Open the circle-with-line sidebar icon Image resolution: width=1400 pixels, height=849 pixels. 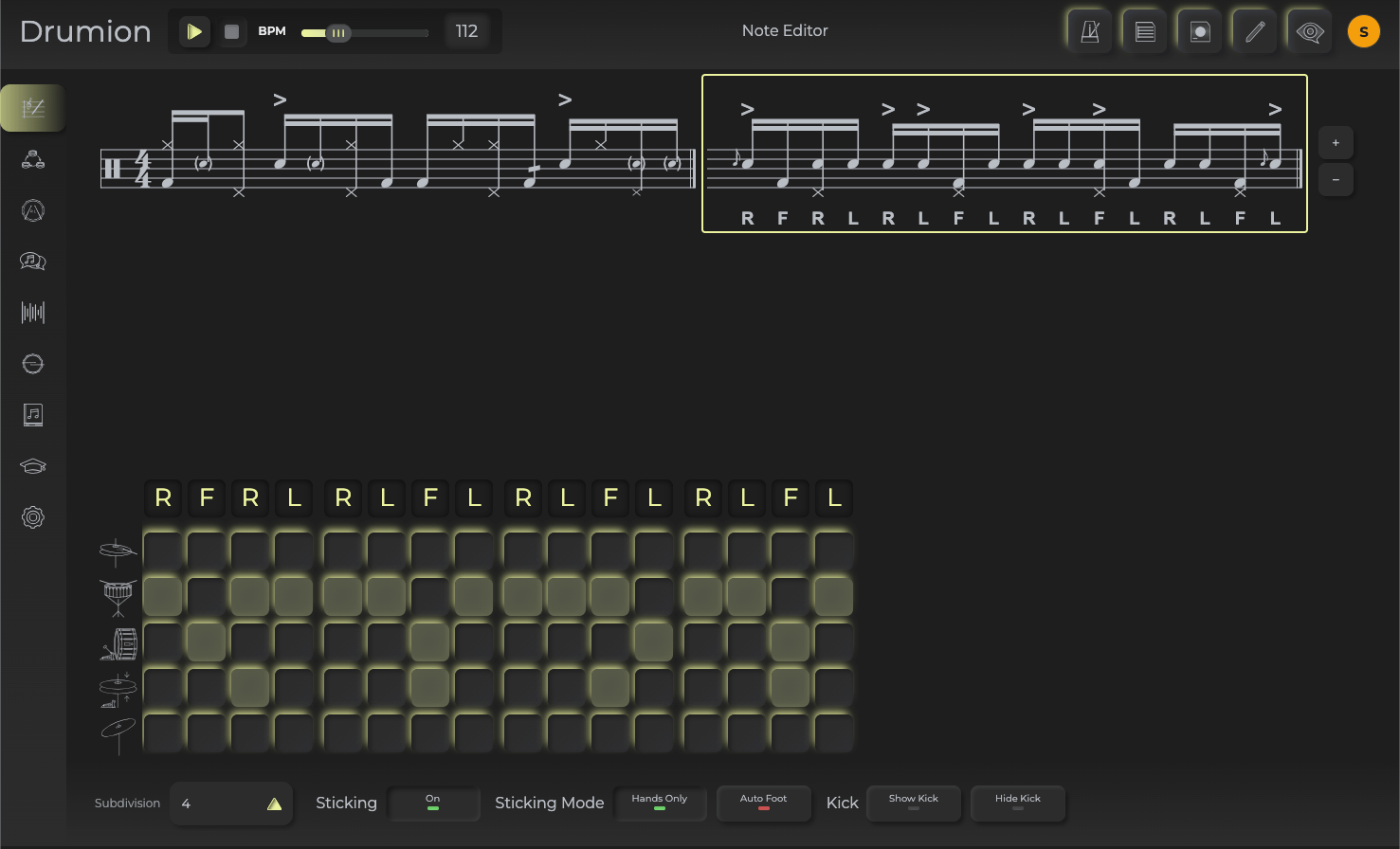33,364
